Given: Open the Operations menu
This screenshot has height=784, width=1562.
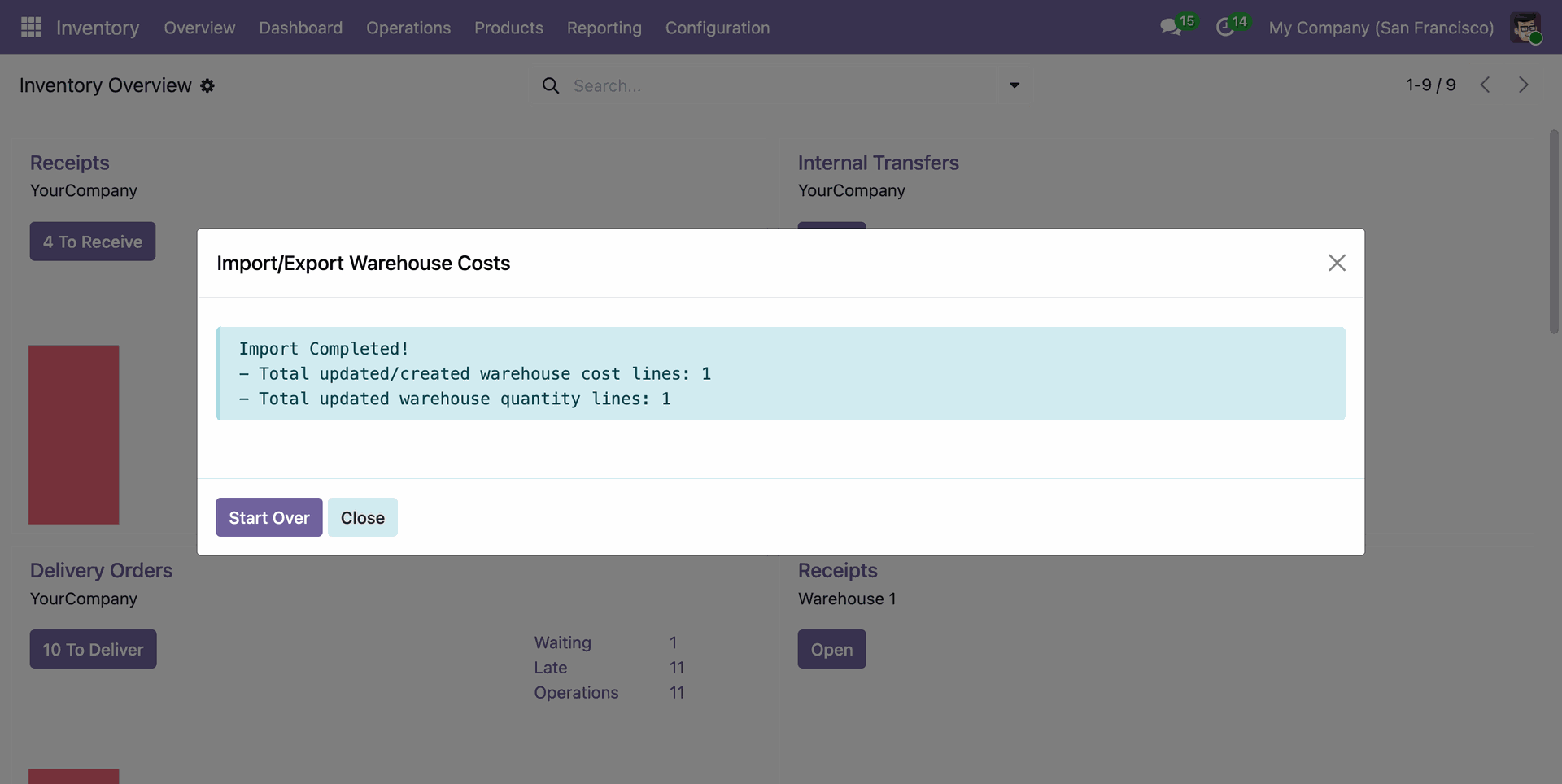Looking at the screenshot, I should coord(408,28).
